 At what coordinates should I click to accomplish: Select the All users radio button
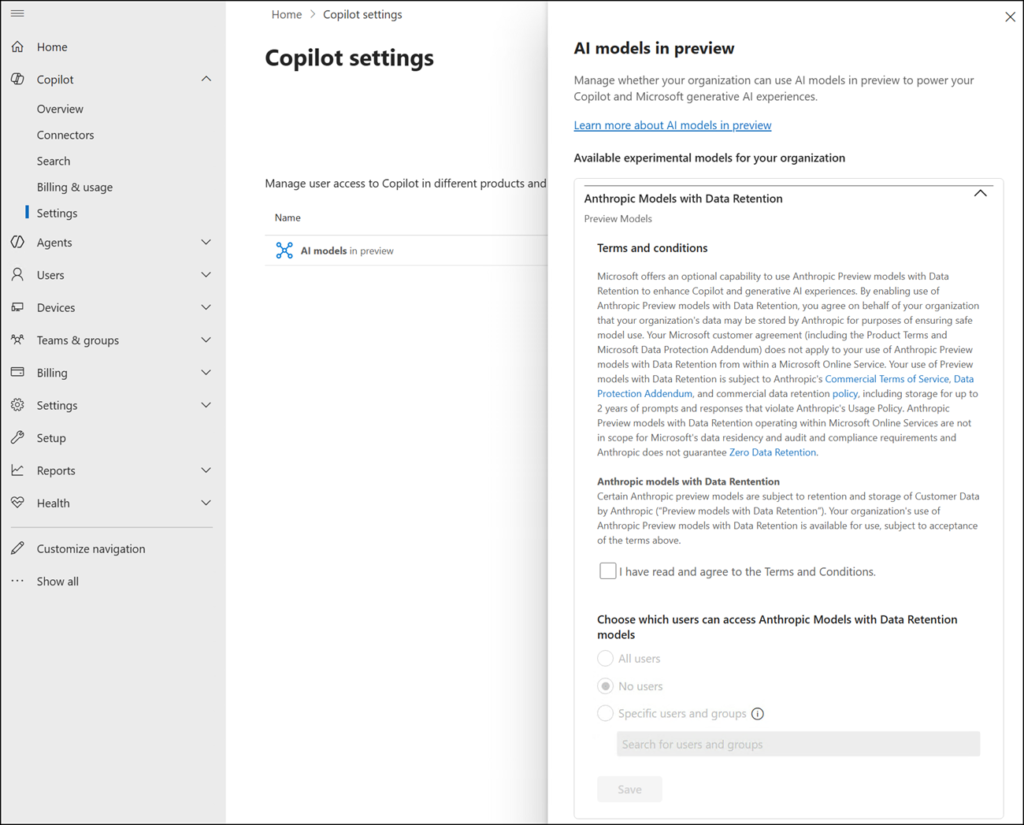[x=605, y=658]
